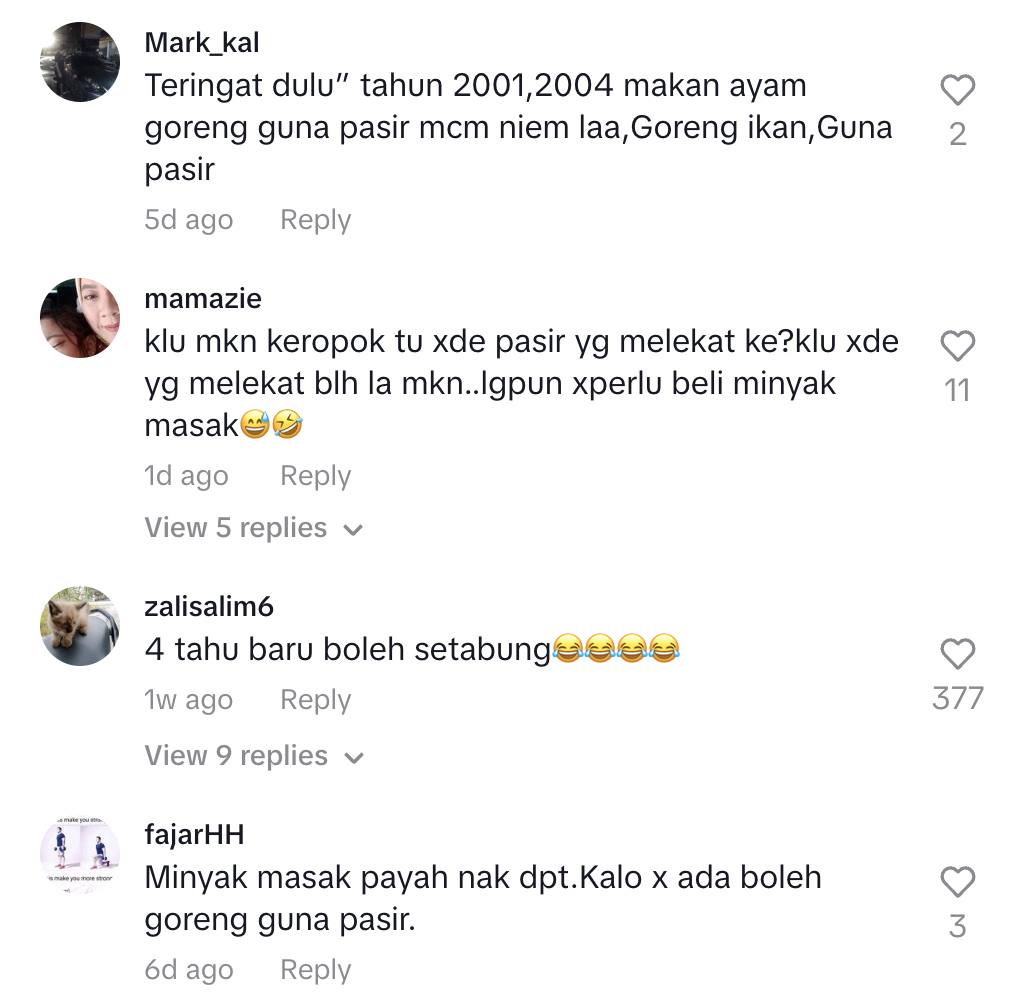1030x1000 pixels.
Task: Open fajarHH username link
Action: (x=194, y=835)
